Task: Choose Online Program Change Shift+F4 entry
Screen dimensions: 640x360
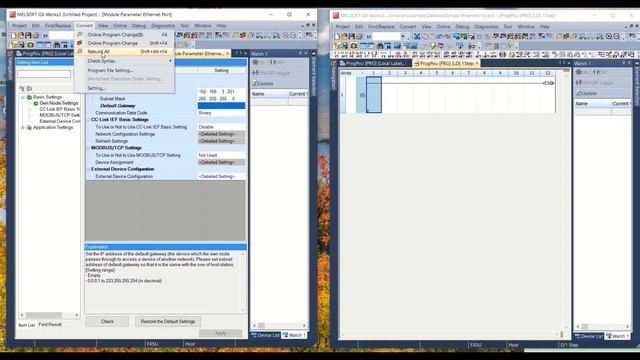Action: pos(125,43)
